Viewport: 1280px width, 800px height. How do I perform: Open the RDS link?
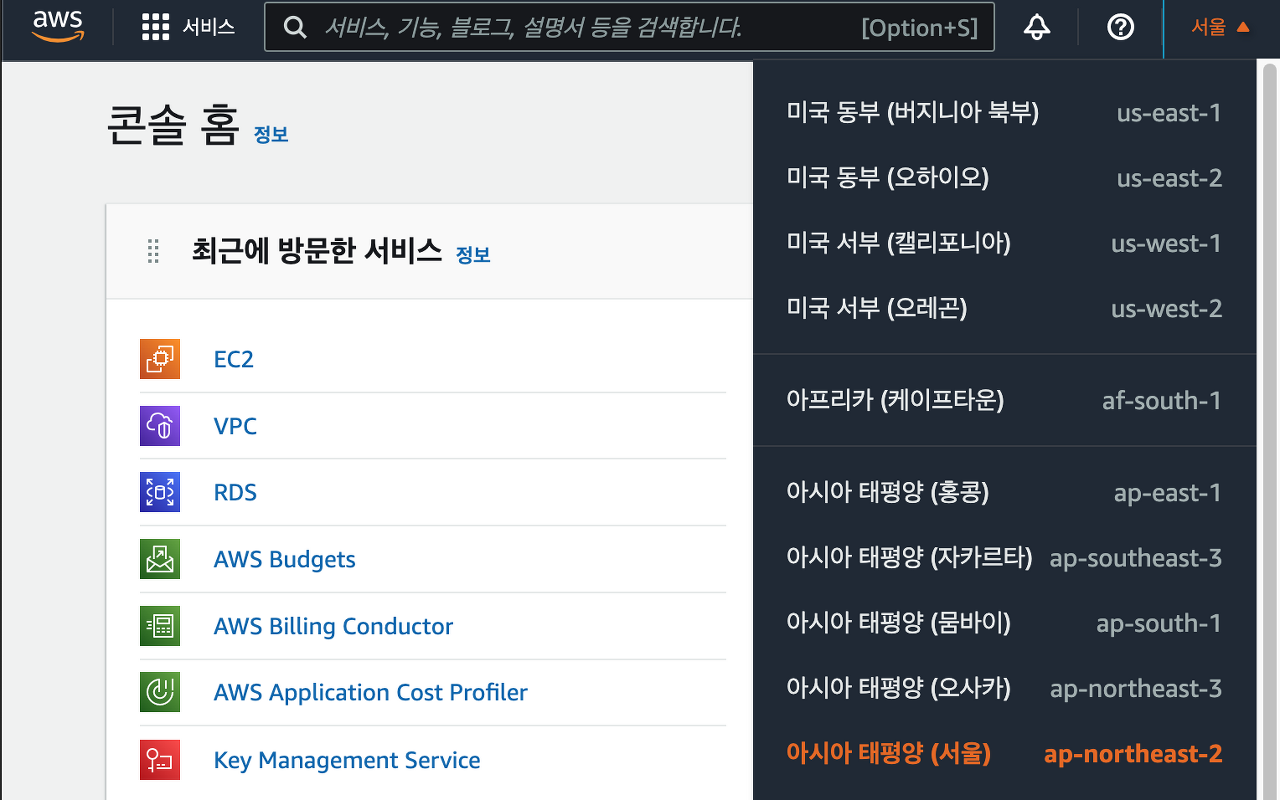[236, 492]
